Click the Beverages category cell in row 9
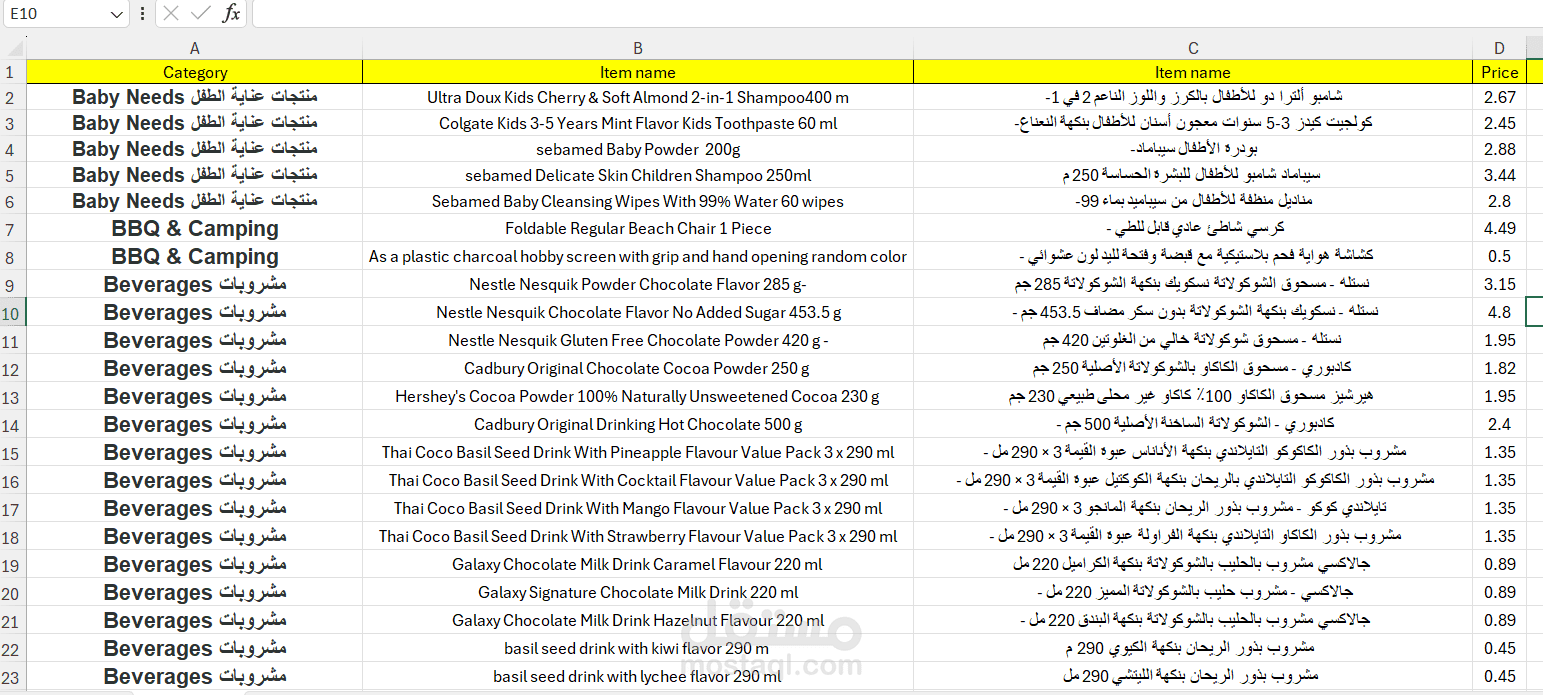This screenshot has height=695, width=1543. pos(194,284)
